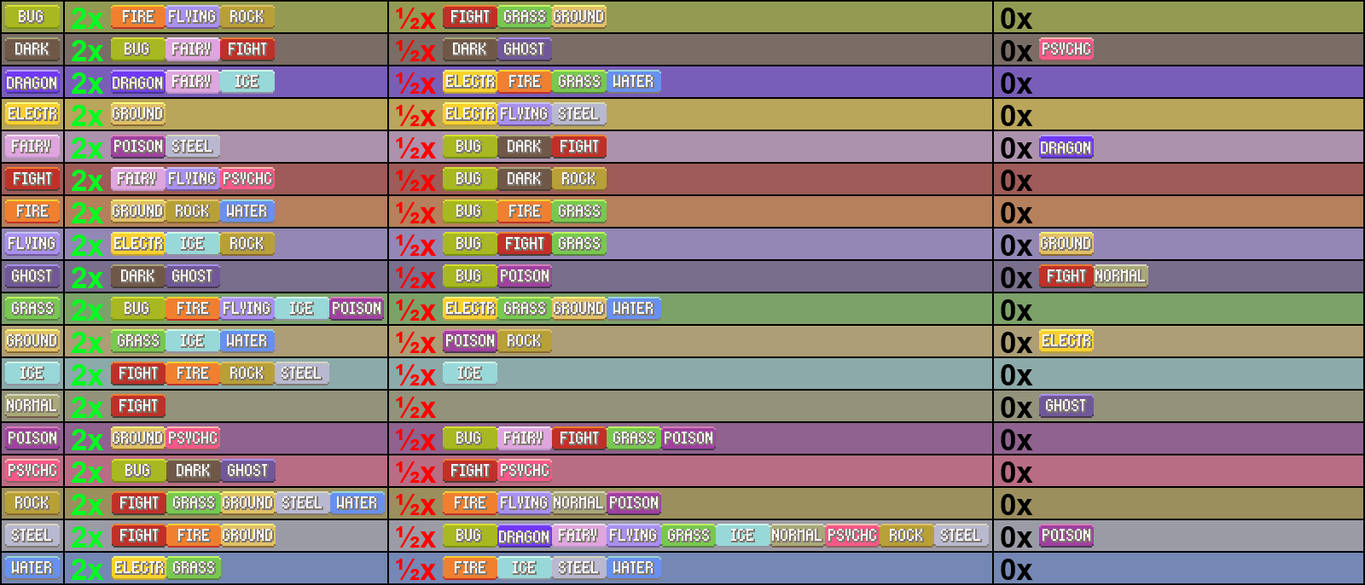Screen dimensions: 1365x585
Task: Click ICE badge in ICE row's ½x column
Action: point(470,373)
